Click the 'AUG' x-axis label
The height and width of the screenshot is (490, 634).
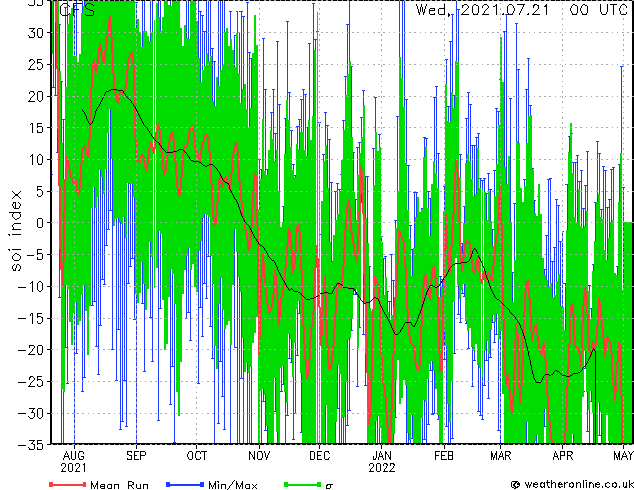74,456
